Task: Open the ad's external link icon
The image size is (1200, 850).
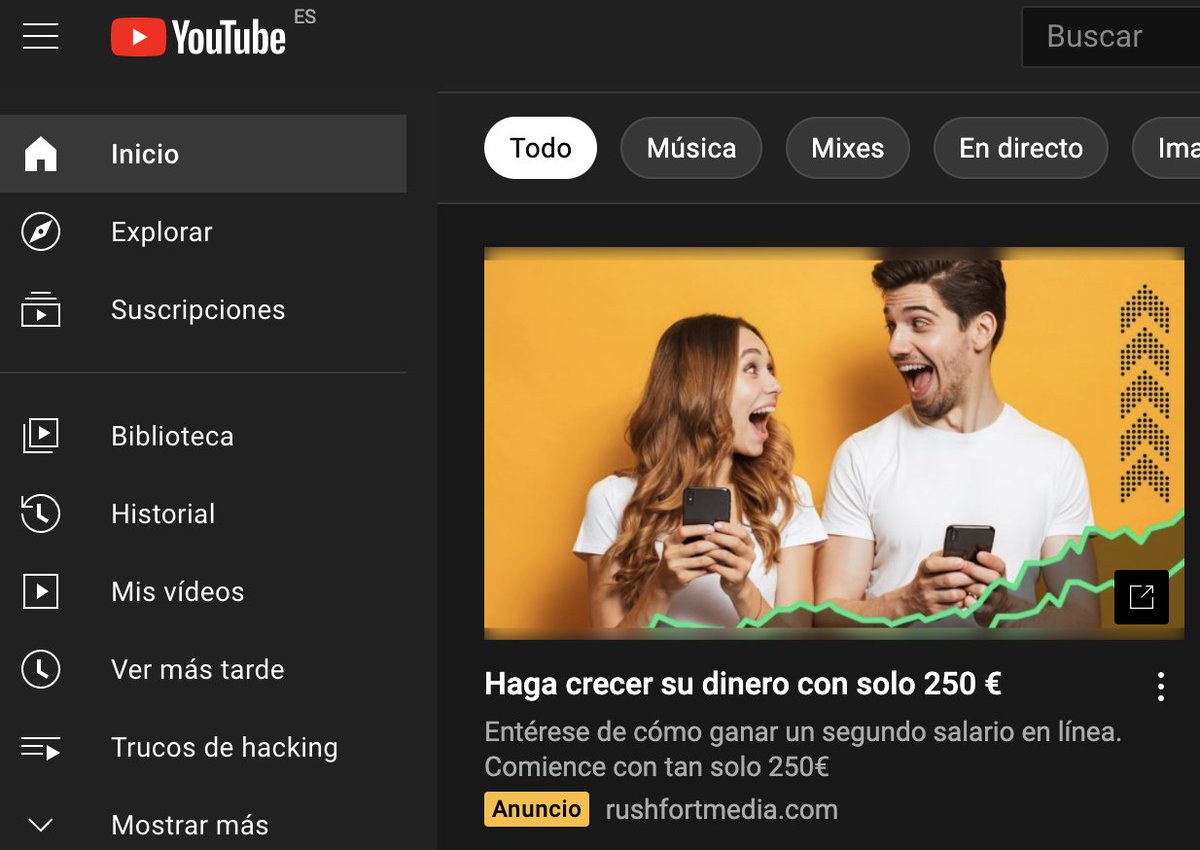Action: [x=1142, y=597]
